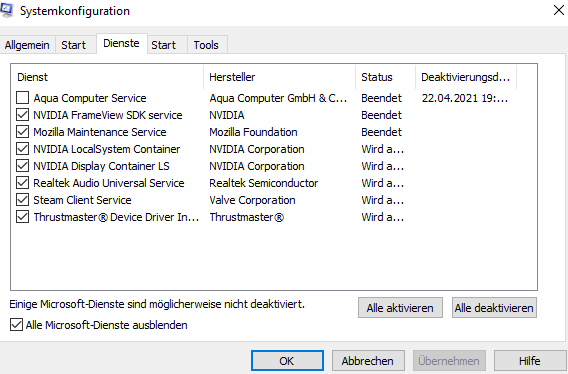
Task: Select the Mozilla Maintenance Service name
Action: coord(100,132)
